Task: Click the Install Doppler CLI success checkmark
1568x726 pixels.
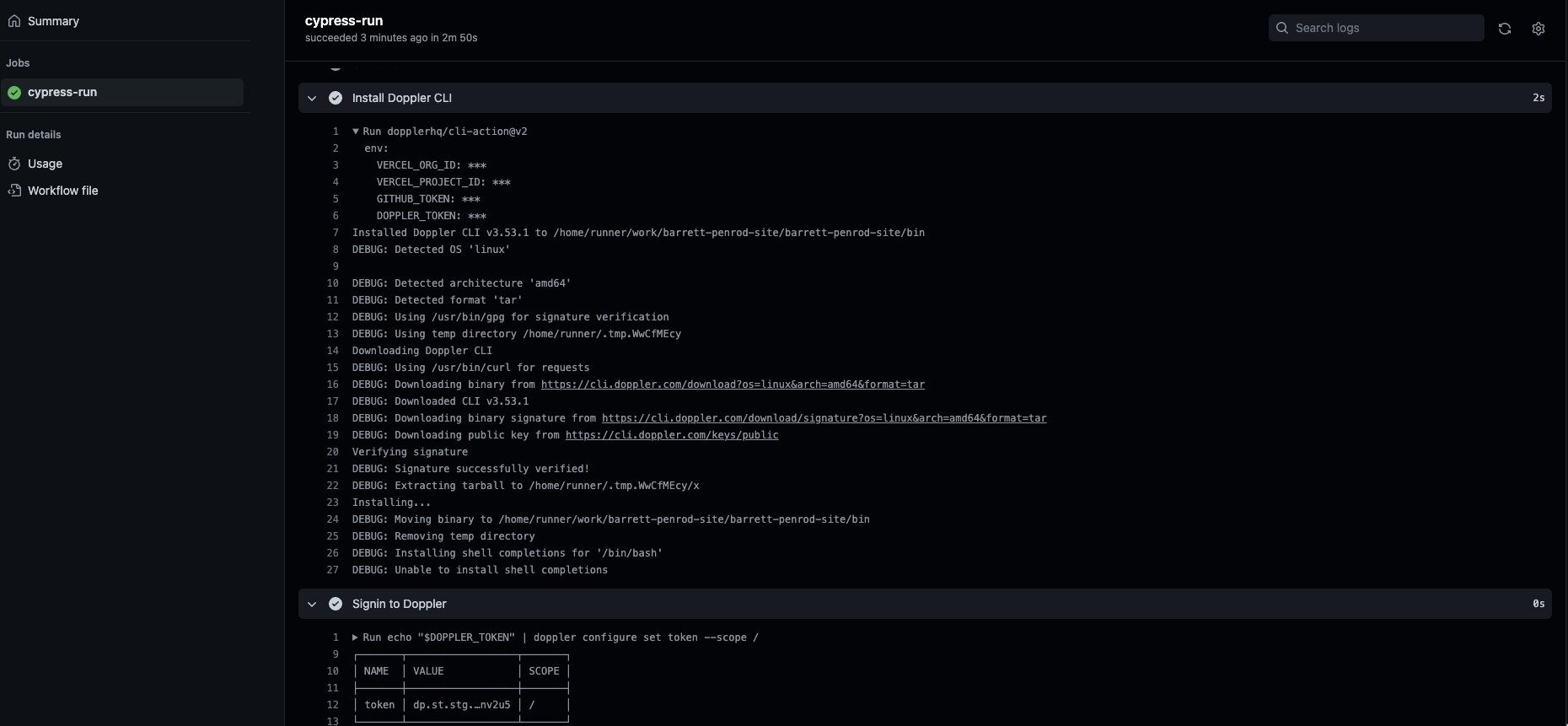Action: pyautogui.click(x=336, y=98)
